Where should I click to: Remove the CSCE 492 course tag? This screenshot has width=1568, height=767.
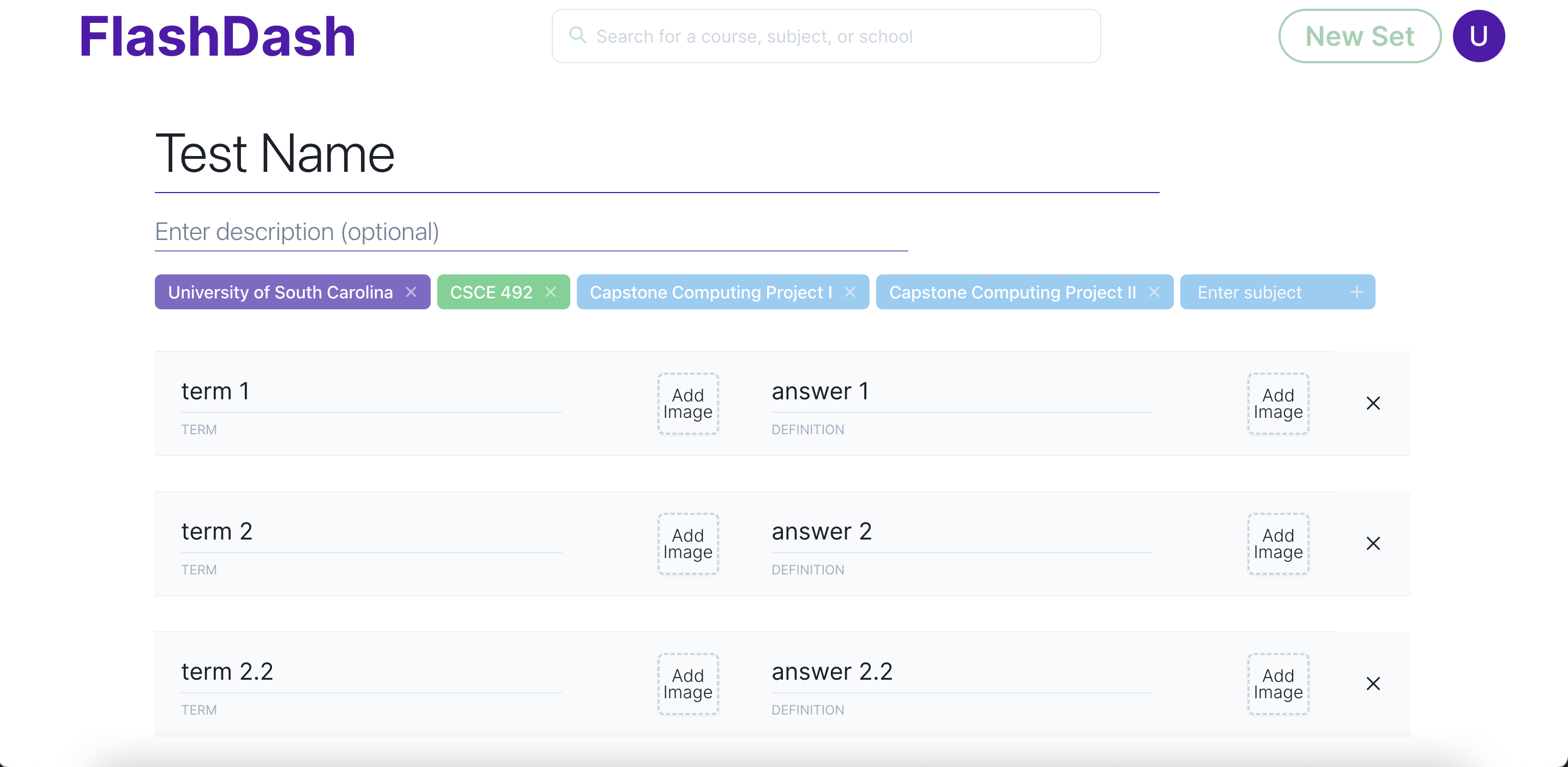pyautogui.click(x=551, y=292)
